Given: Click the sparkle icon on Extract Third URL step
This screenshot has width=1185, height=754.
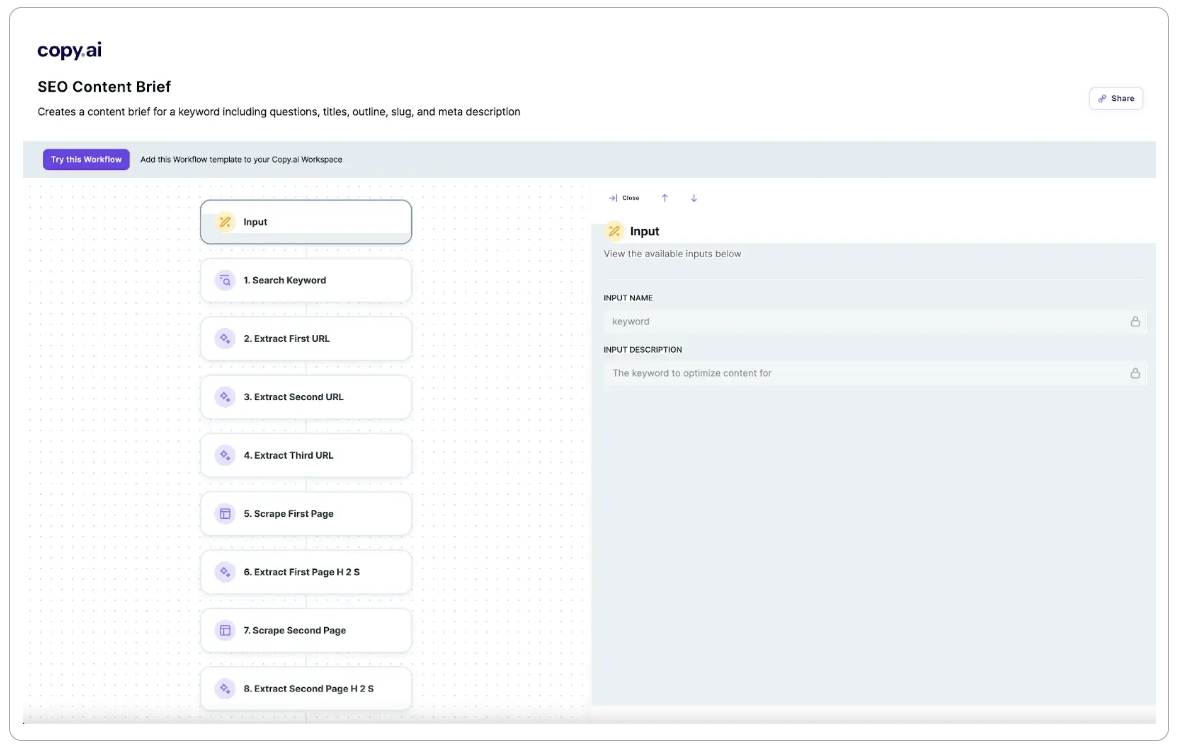Looking at the screenshot, I should 225,455.
